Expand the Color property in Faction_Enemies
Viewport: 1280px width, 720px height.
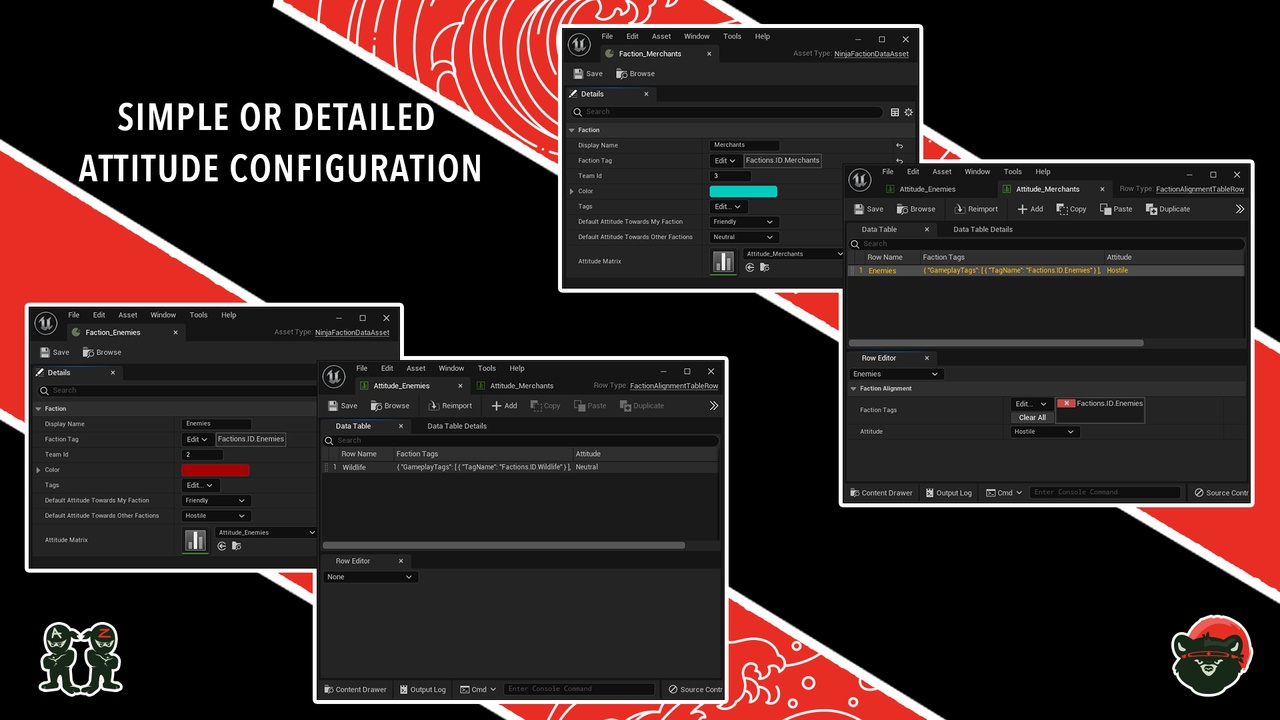(x=39, y=470)
